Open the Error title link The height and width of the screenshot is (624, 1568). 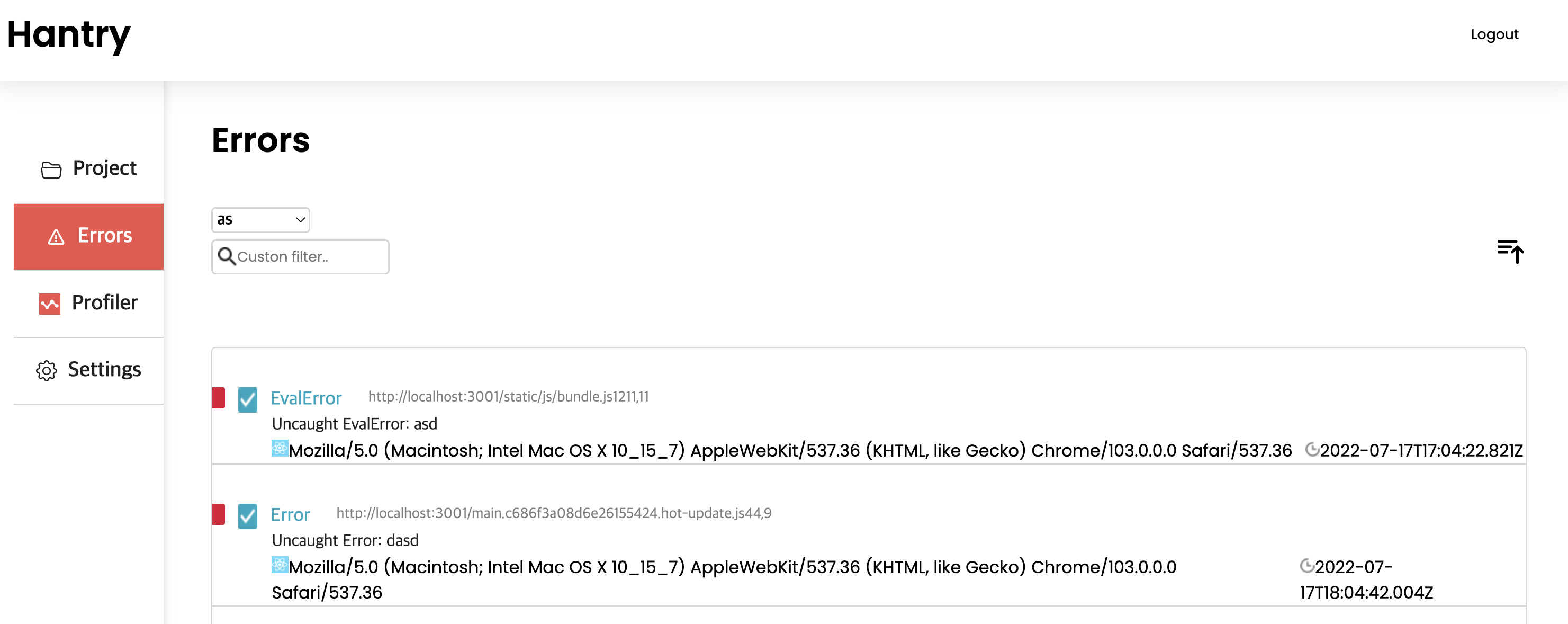pyautogui.click(x=290, y=514)
